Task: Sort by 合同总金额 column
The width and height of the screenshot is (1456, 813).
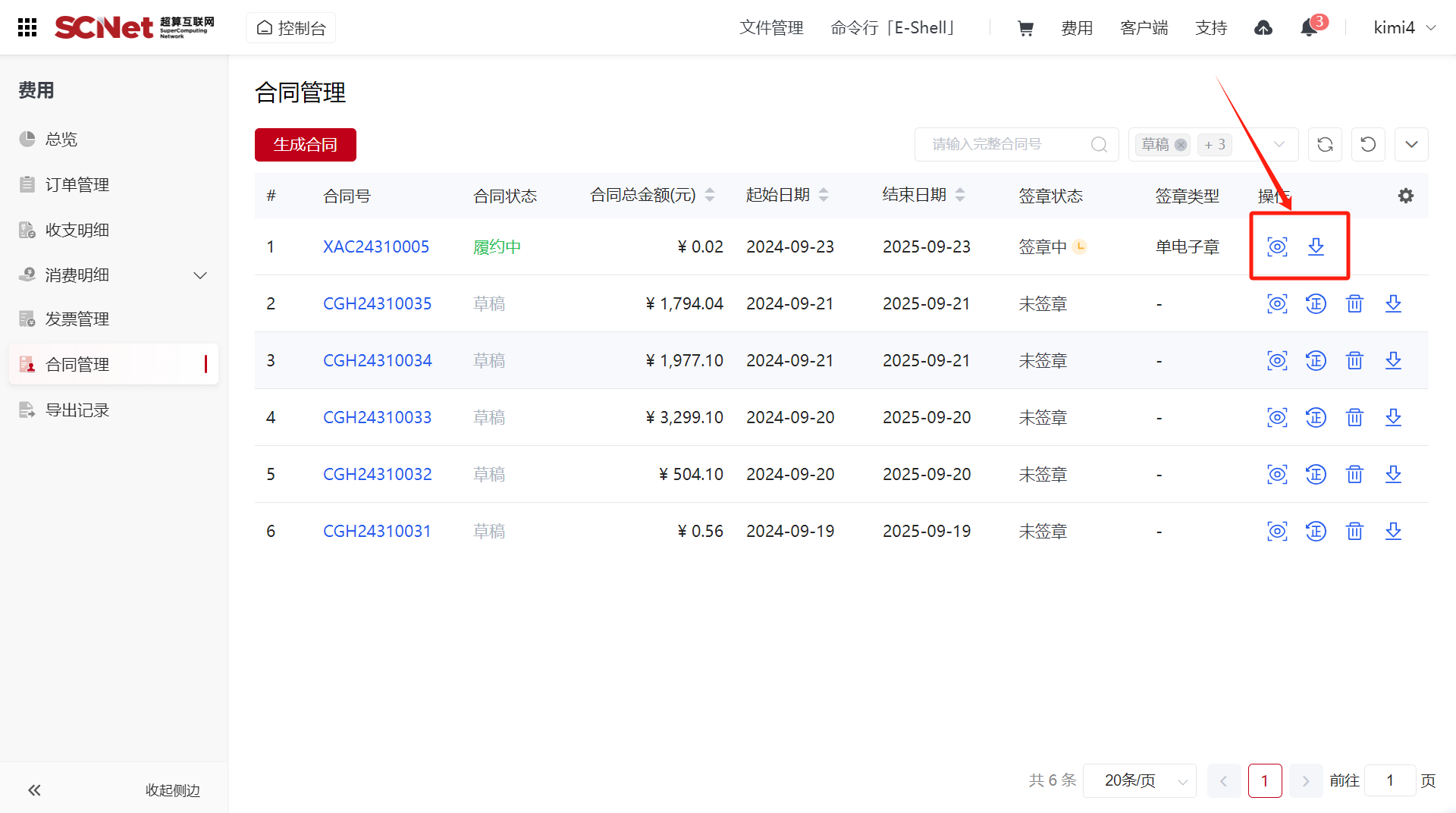Action: 710,195
